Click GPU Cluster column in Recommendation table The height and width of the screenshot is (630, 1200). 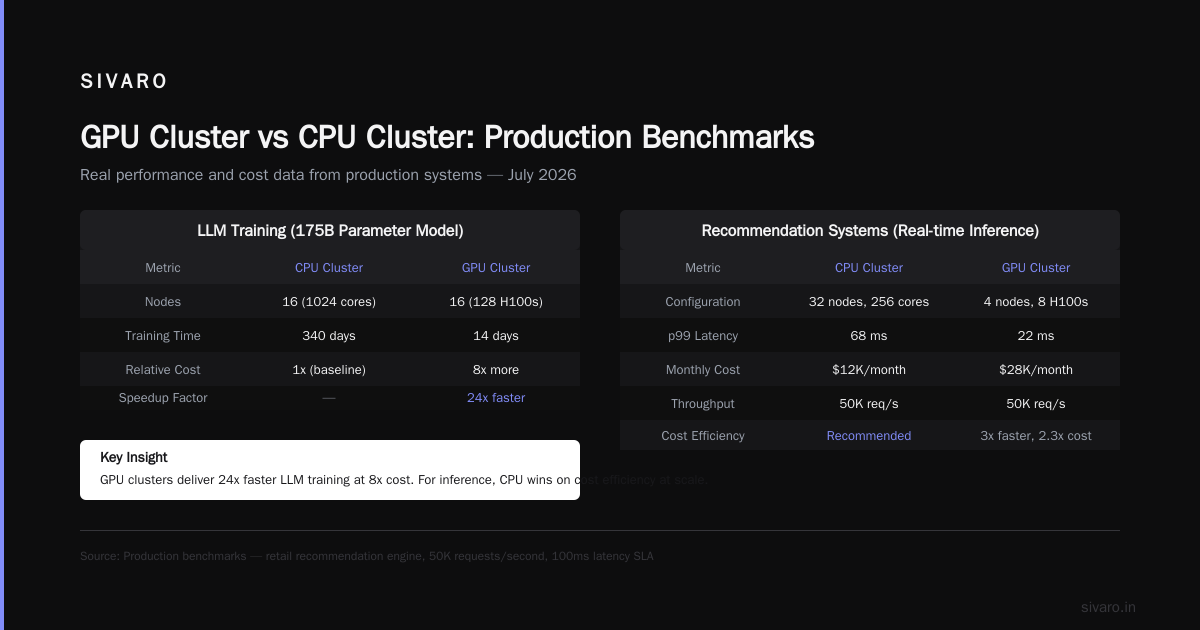(x=1036, y=268)
